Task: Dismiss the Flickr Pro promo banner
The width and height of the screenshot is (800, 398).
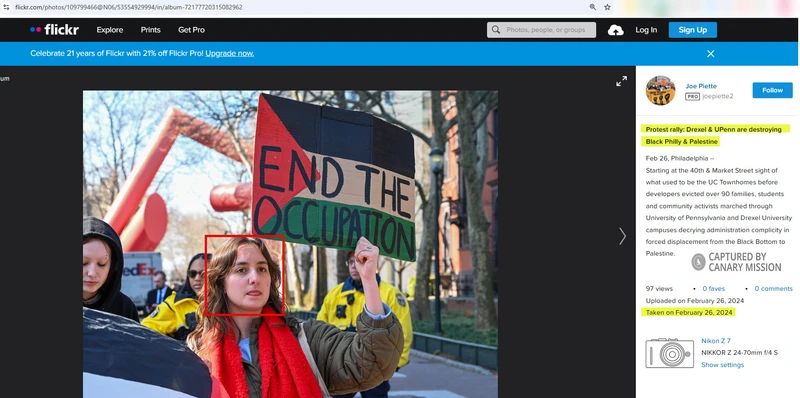Action: point(710,54)
